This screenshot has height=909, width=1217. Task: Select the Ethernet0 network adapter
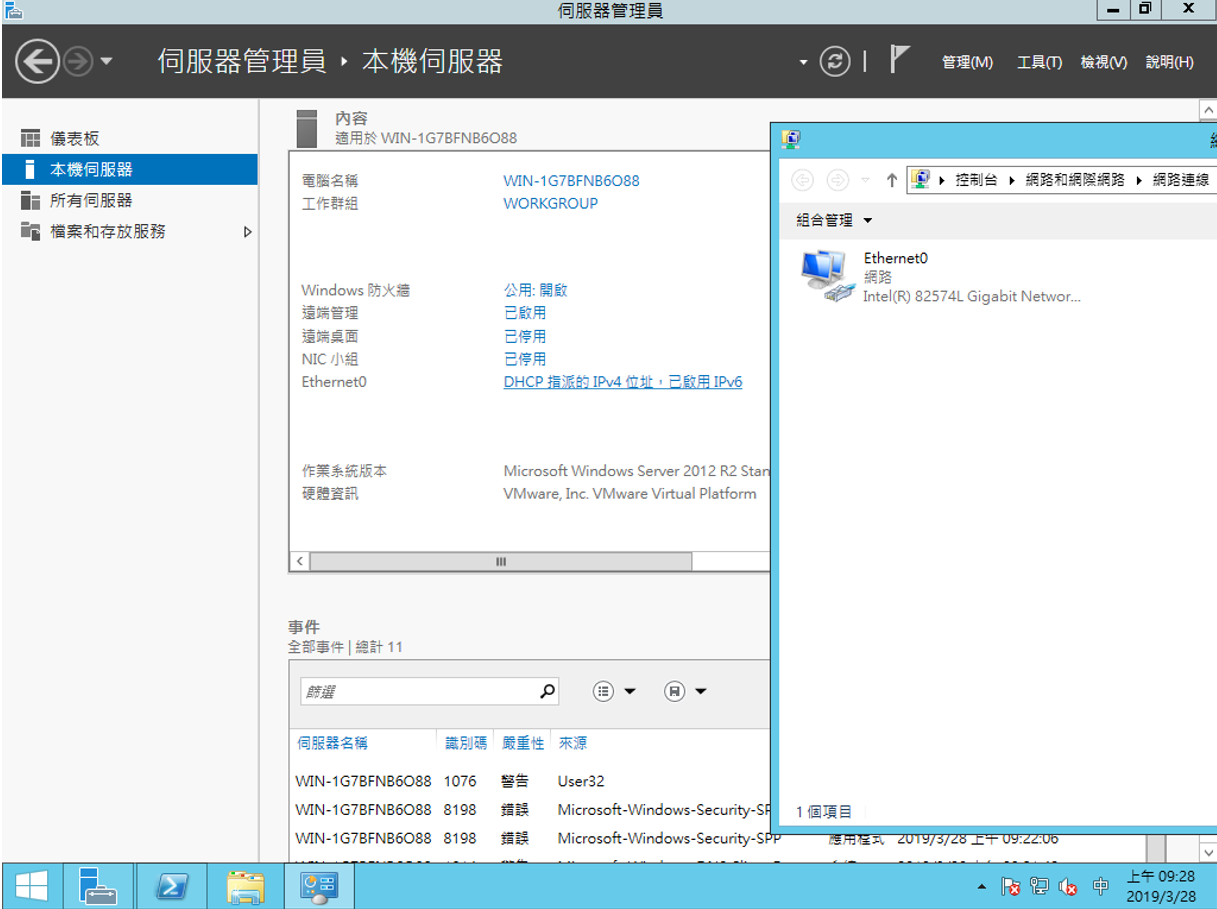click(941, 277)
